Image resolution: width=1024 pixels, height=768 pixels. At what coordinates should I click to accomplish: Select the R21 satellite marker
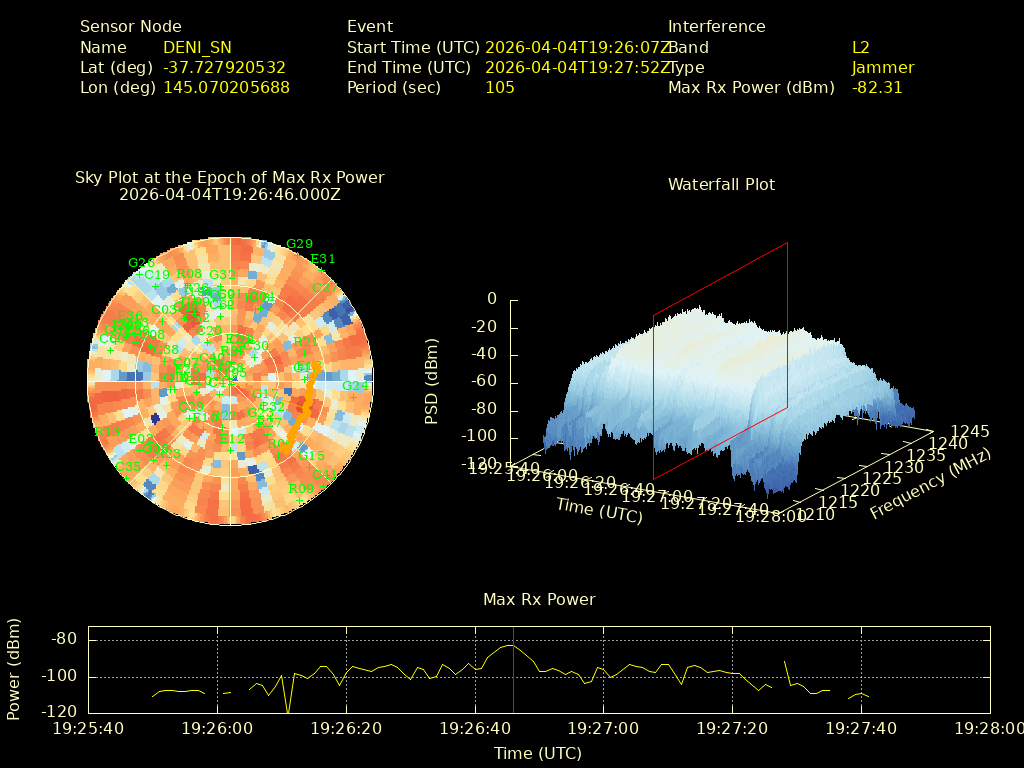(x=305, y=341)
